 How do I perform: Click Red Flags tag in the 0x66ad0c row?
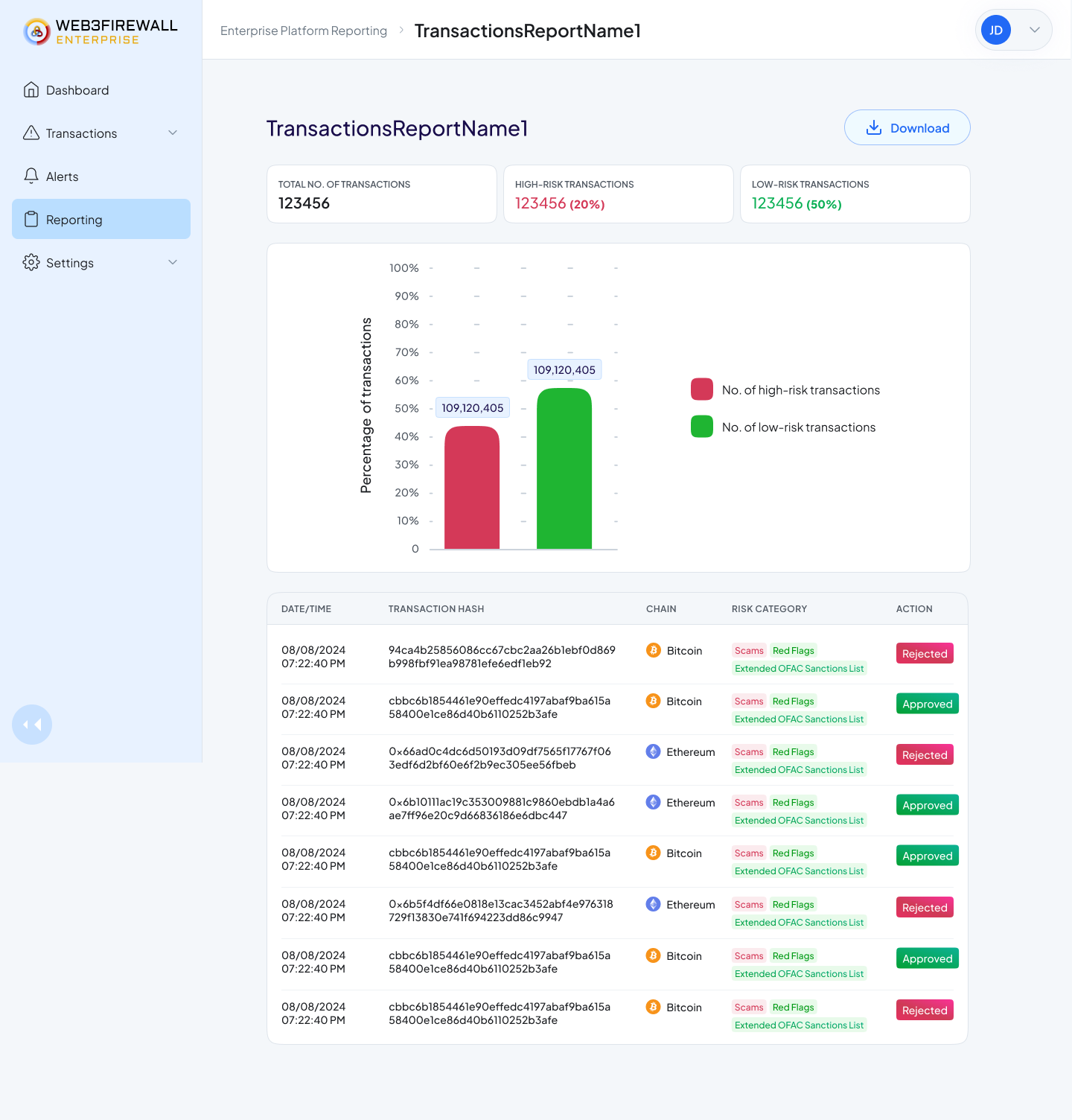794,751
